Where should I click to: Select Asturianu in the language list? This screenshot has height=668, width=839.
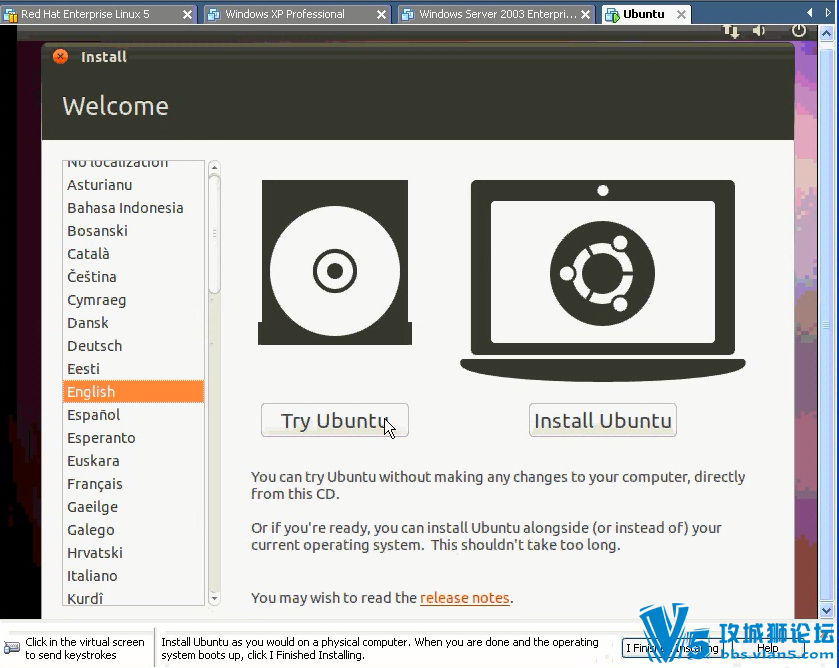[133, 185]
